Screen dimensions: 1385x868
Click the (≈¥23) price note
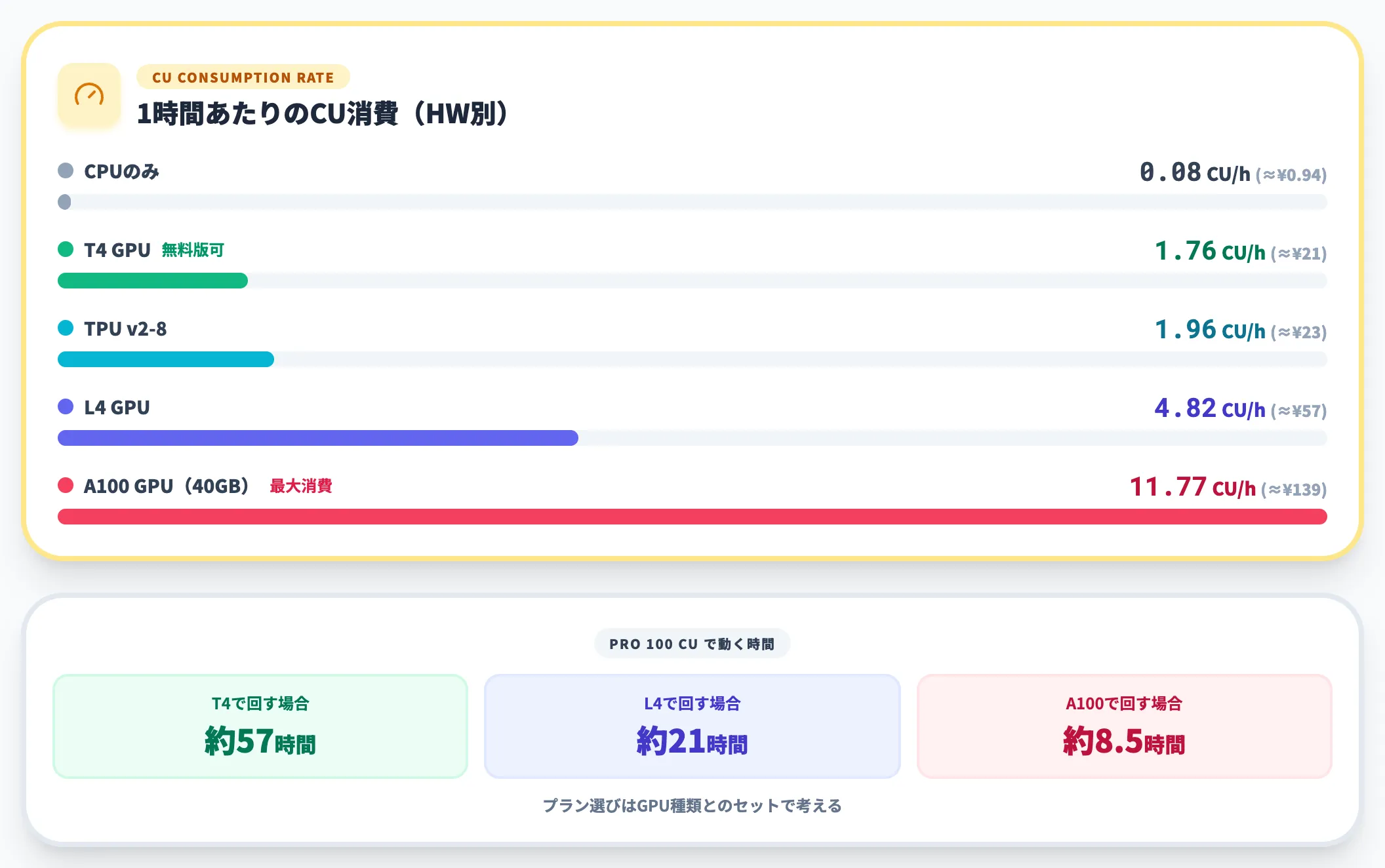(1299, 332)
